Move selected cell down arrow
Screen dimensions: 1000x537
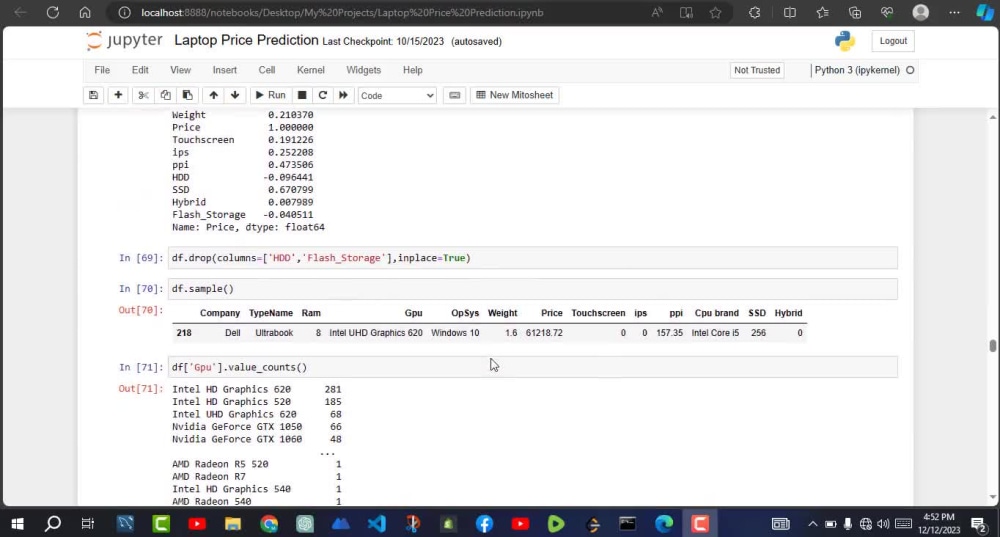tap(235, 95)
